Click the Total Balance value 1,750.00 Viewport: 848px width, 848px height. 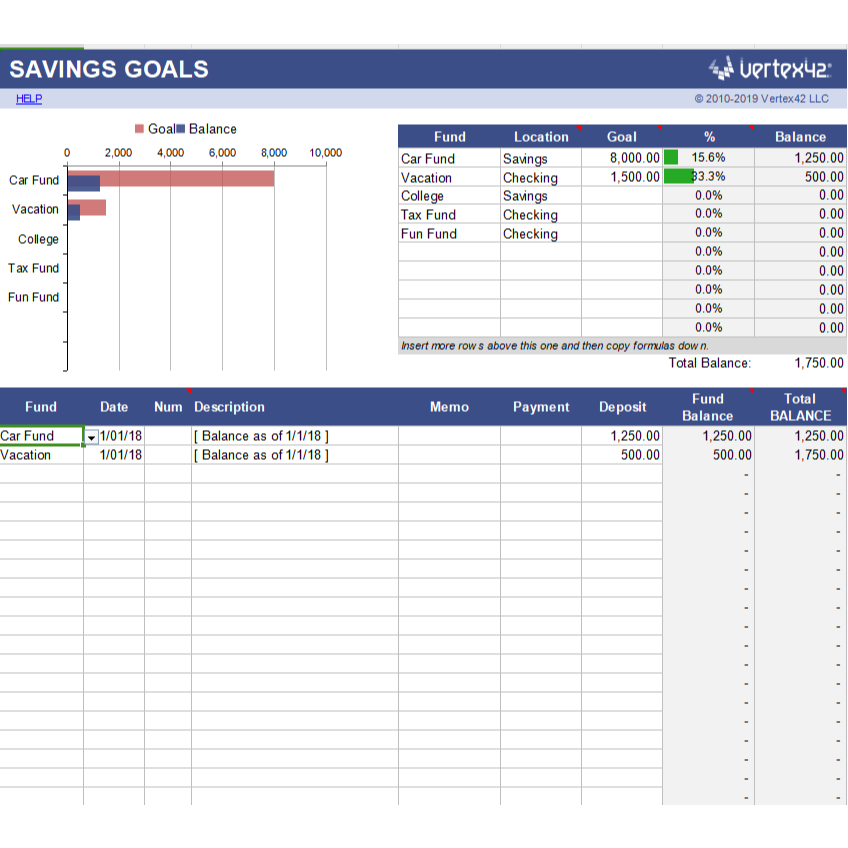[818, 363]
